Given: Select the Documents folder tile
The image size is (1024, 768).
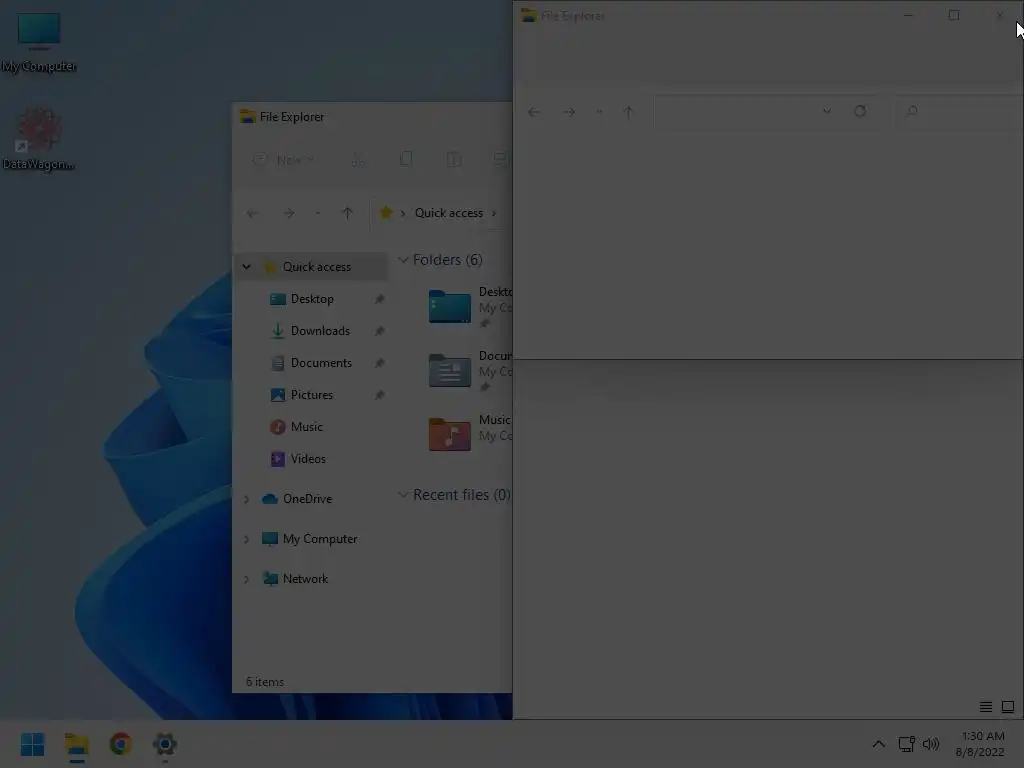Looking at the screenshot, I should (x=470, y=371).
